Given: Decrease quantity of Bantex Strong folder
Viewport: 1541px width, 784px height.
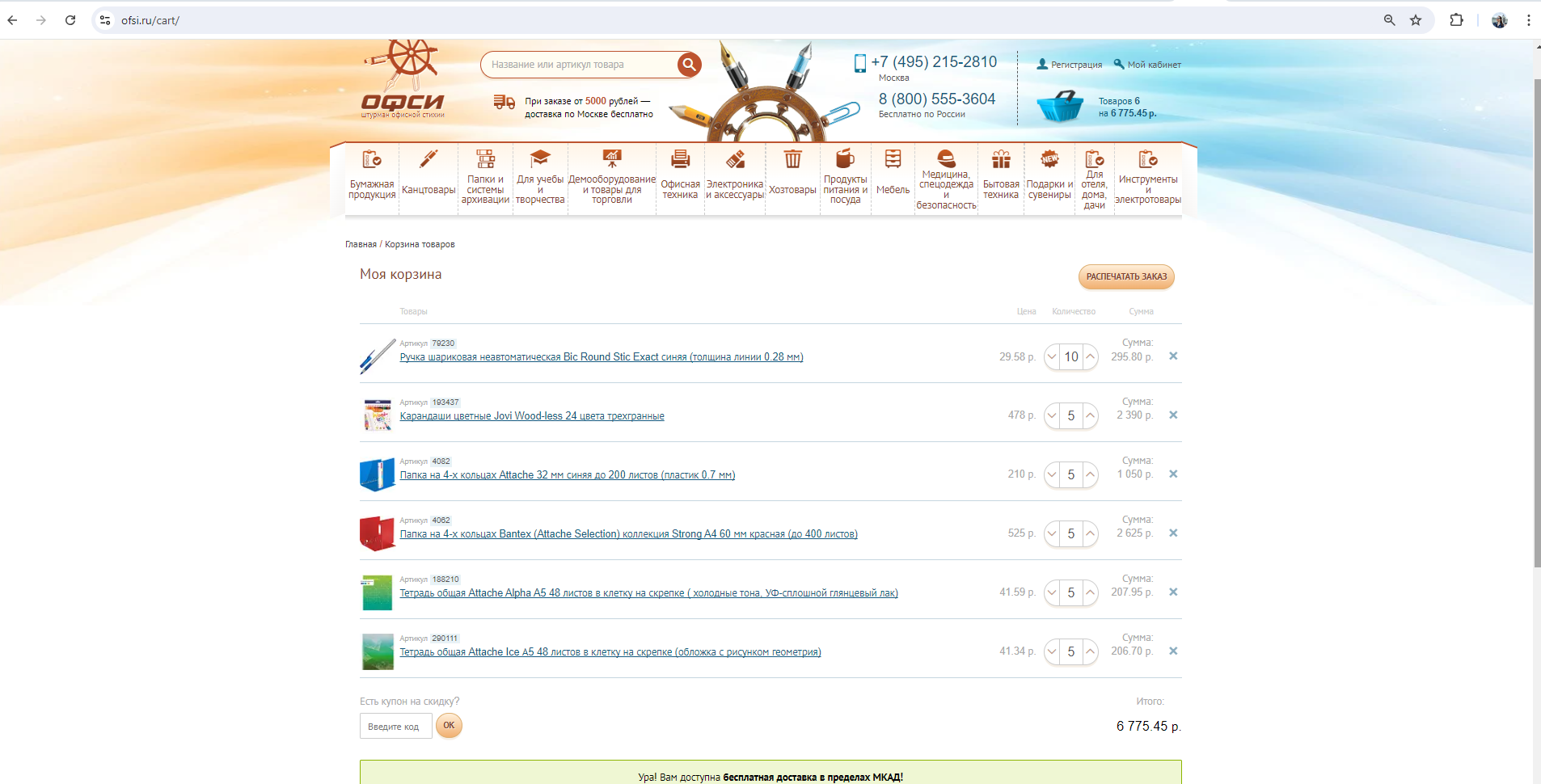Looking at the screenshot, I should point(1052,533).
